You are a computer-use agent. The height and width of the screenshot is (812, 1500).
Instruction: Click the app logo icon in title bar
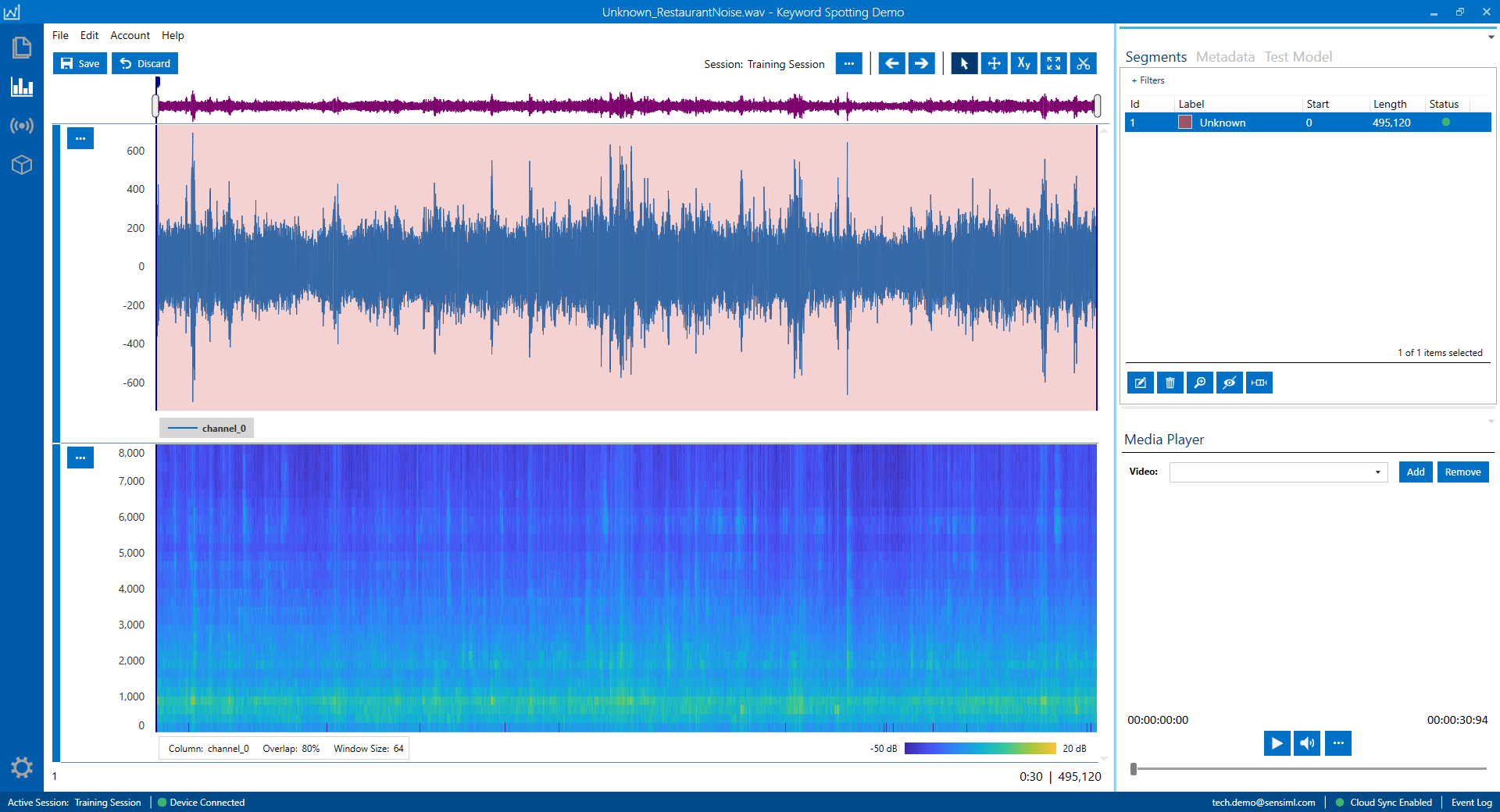(x=12, y=12)
